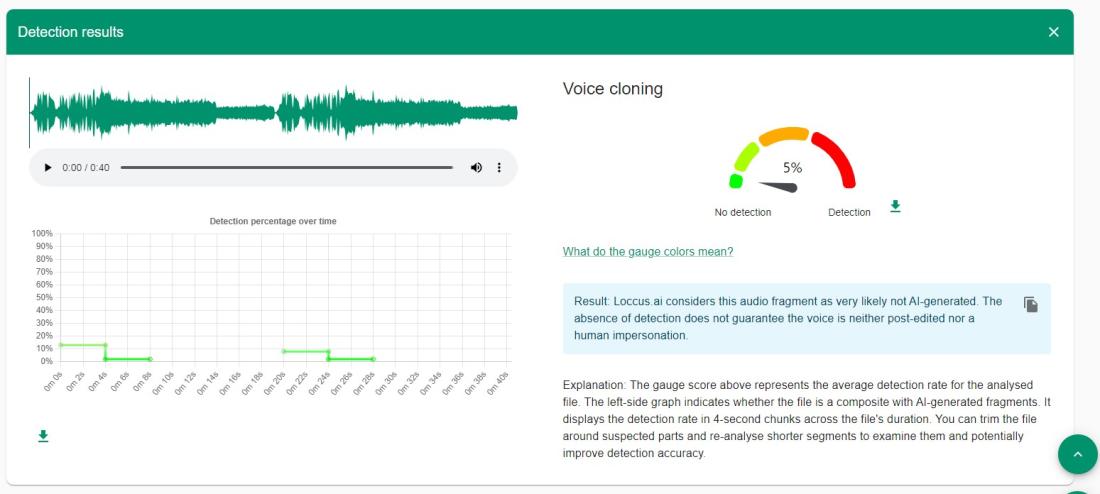Download the detection percentage chart
The height and width of the screenshot is (494, 1100).
coord(43,436)
